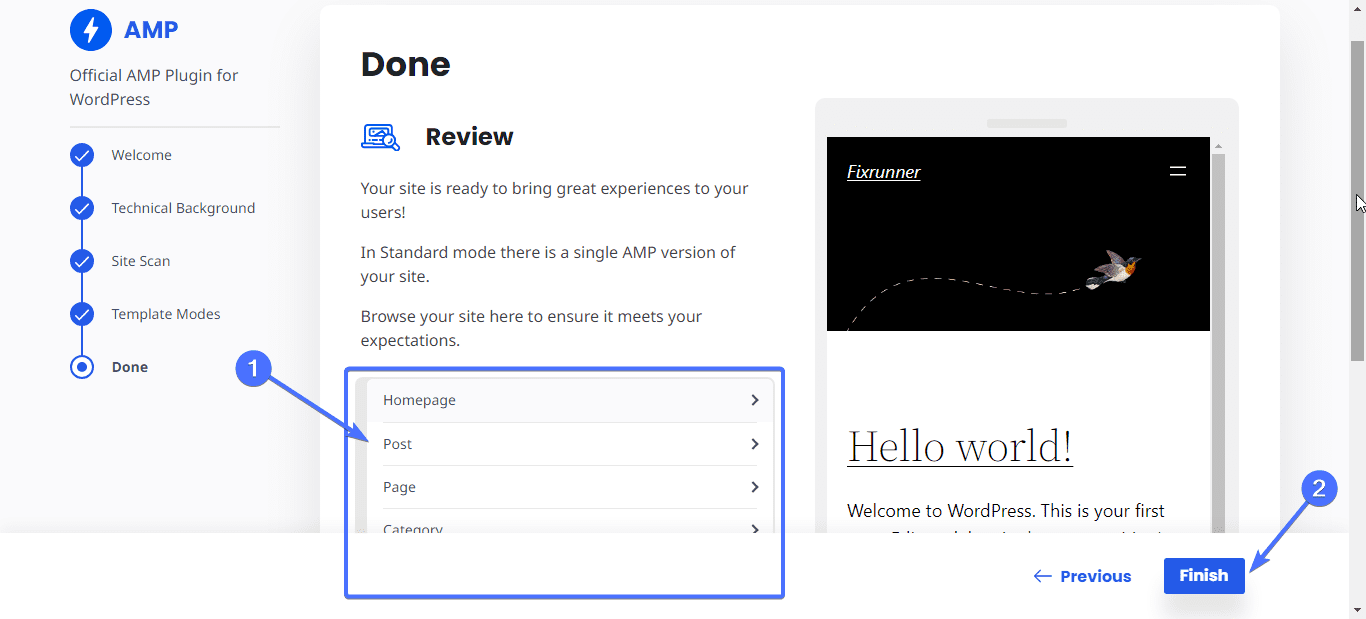Click the preview pane vertical scrollbar
Viewport: 1366px width, 619px height.
pos(1217,340)
